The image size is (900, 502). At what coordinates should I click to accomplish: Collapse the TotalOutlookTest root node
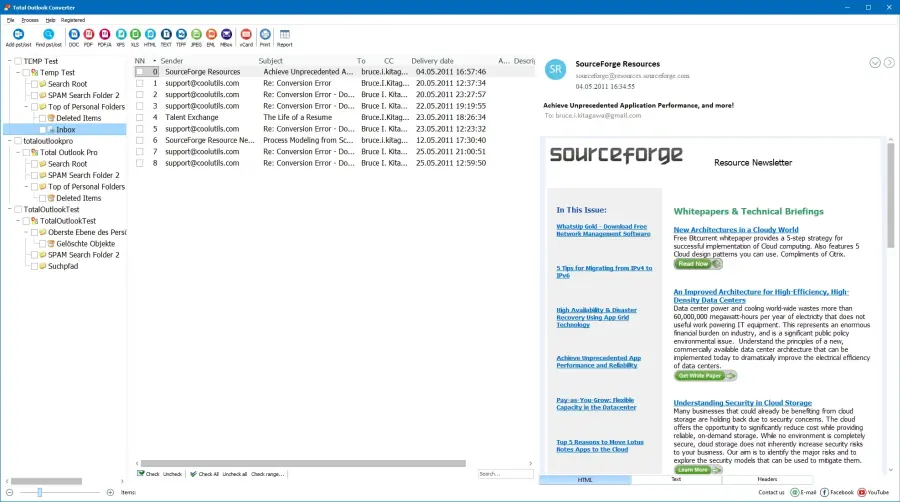point(10,209)
